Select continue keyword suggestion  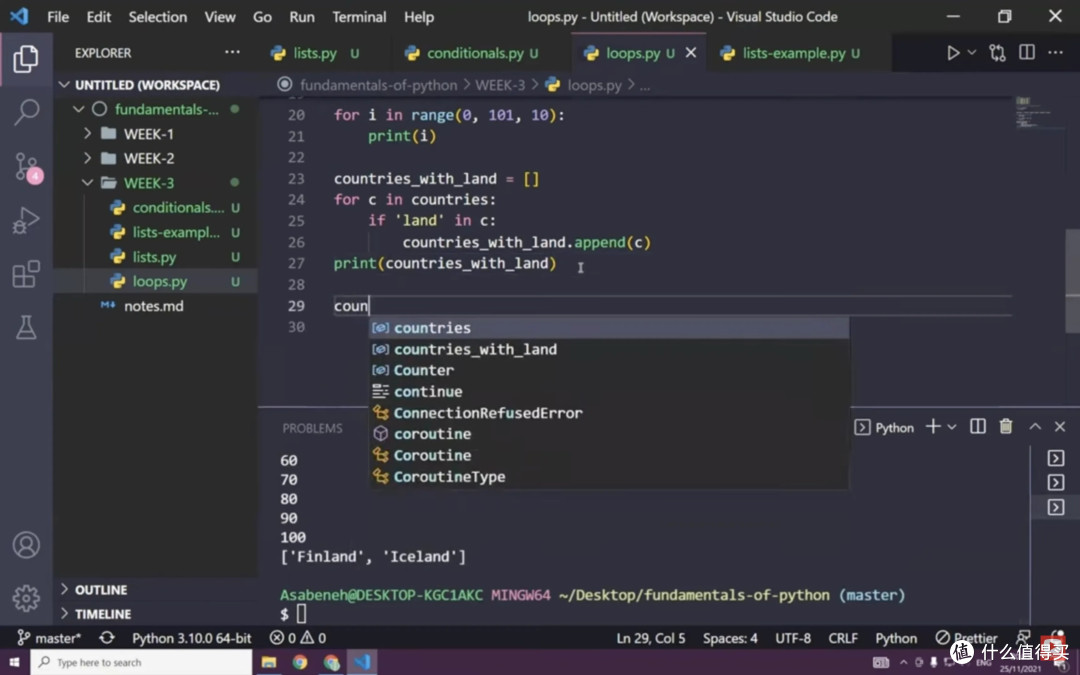tap(610, 391)
